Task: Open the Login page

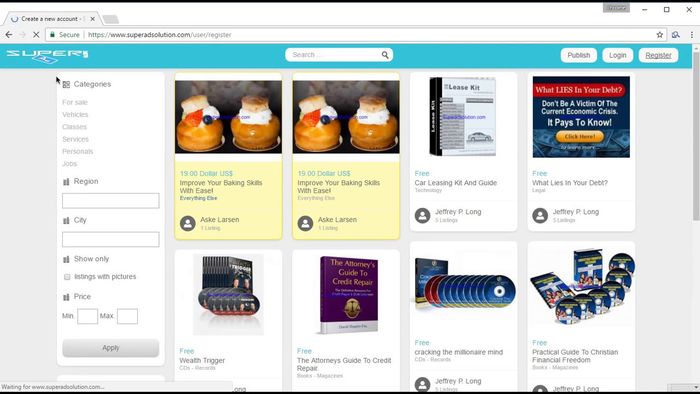Action: 617,55
